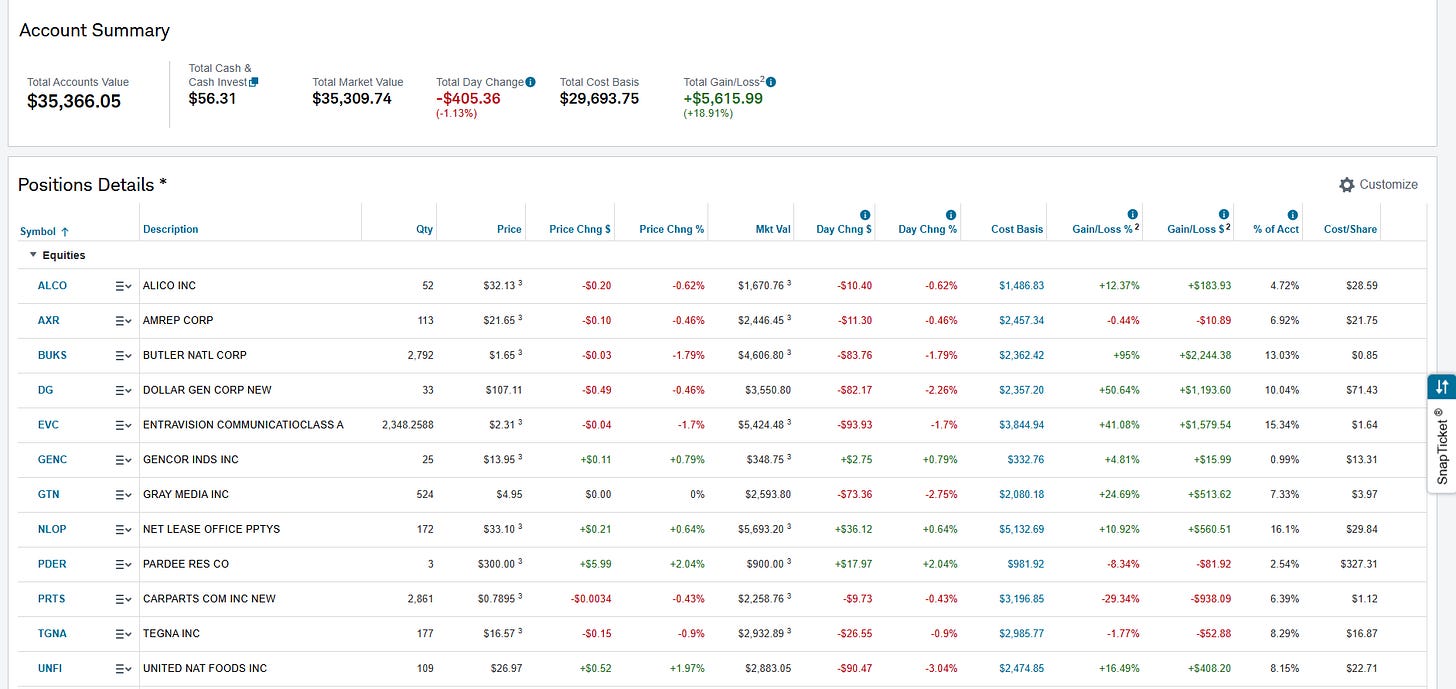1456x689 pixels.
Task: Open PRTS cost basis $3,196.85
Action: tap(1021, 599)
